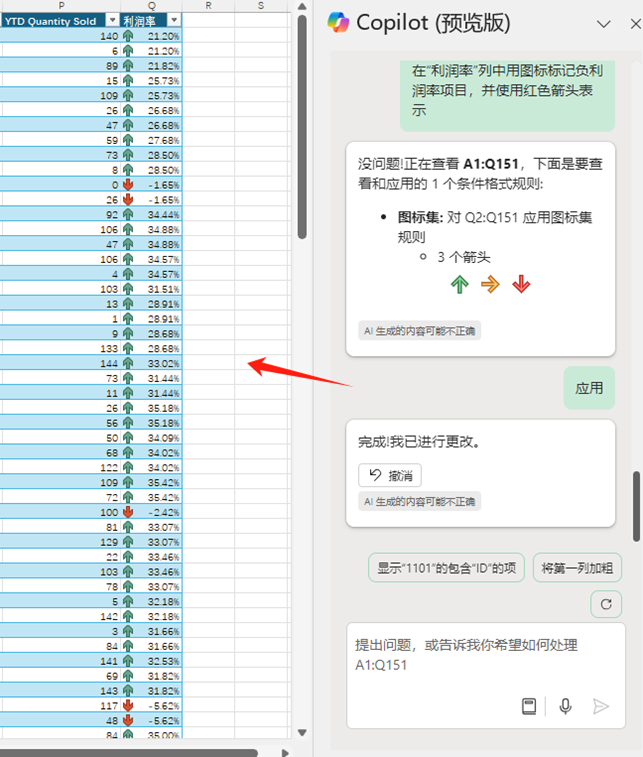
Task: Select column P header
Action: tap(61, 6)
